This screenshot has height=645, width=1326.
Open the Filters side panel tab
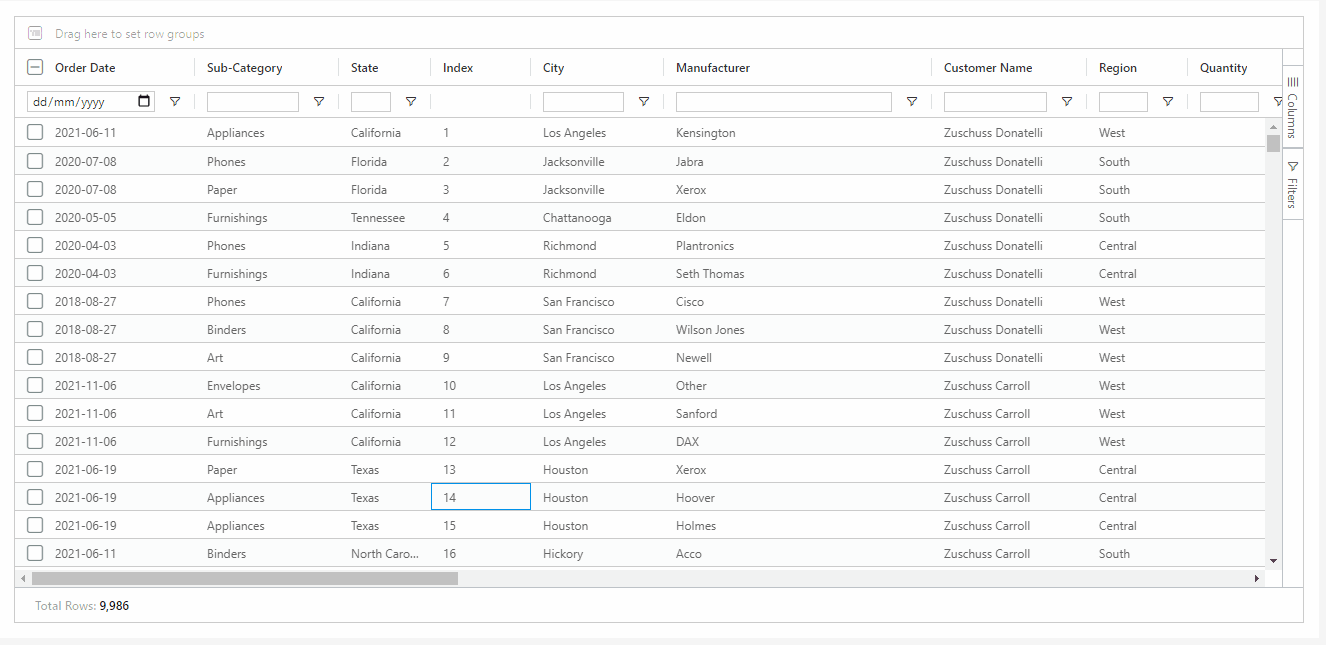(x=1292, y=185)
